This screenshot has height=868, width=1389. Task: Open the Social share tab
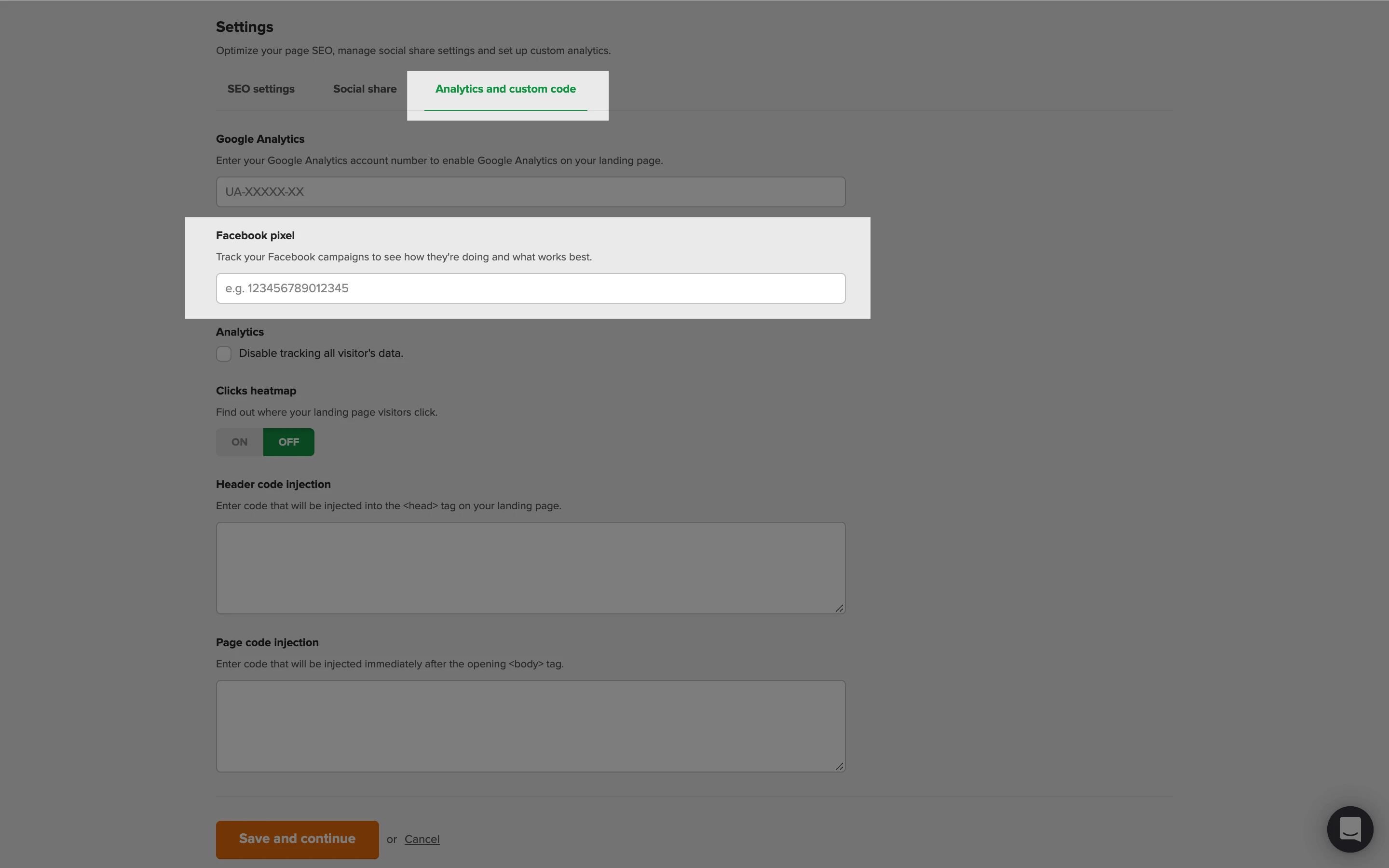tap(365, 89)
